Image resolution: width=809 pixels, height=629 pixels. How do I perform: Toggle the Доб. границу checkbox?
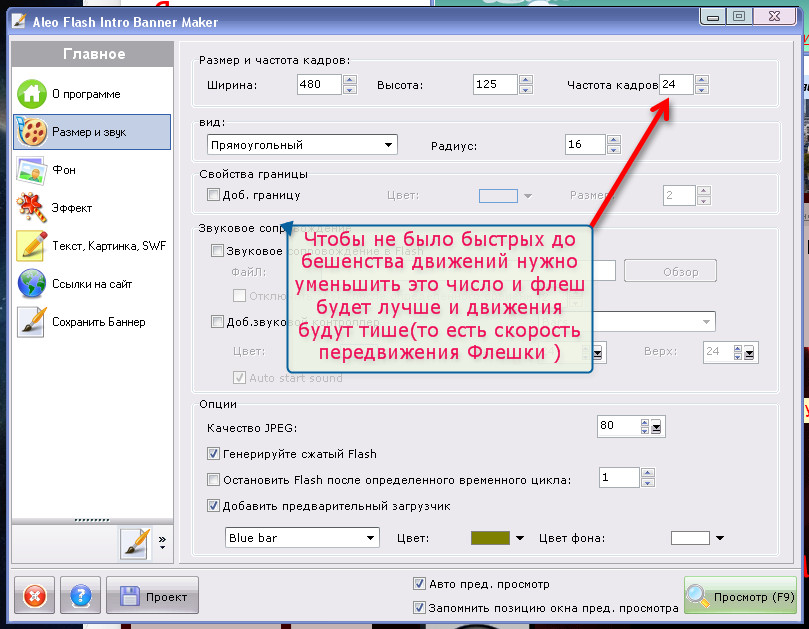[x=213, y=195]
